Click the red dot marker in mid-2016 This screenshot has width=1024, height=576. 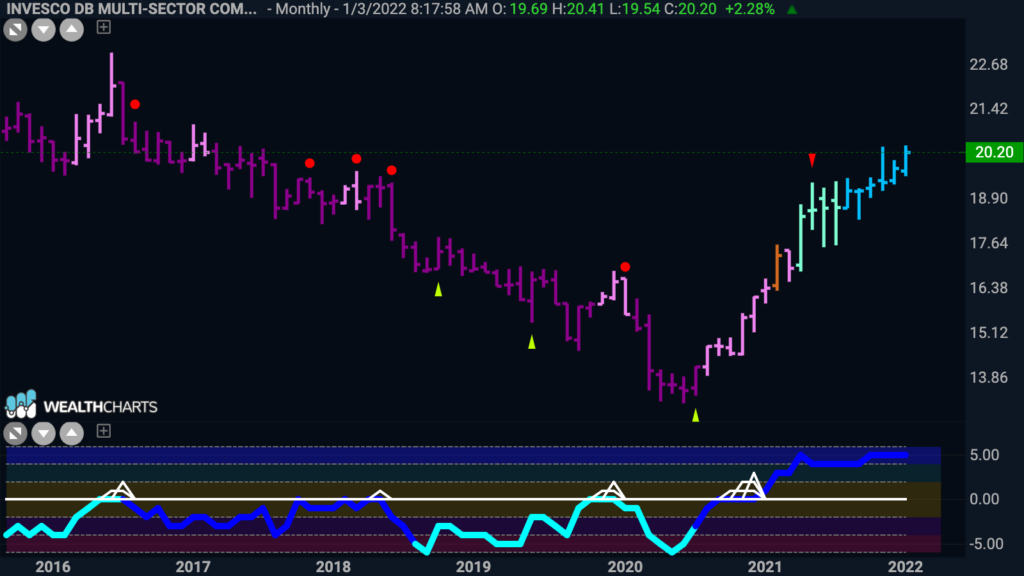[x=135, y=104]
